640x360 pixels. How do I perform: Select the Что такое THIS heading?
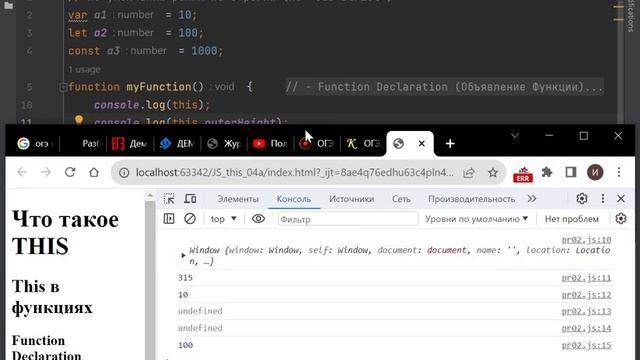65,233
